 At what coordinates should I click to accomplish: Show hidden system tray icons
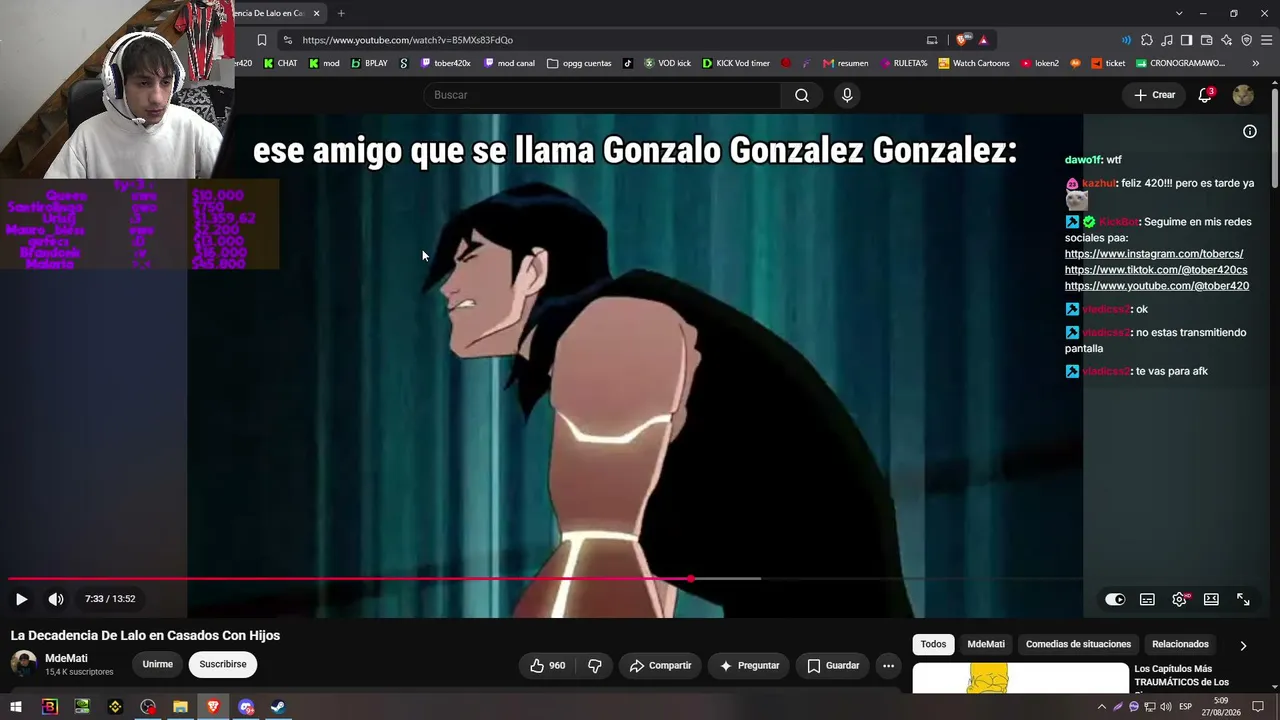(1102, 707)
